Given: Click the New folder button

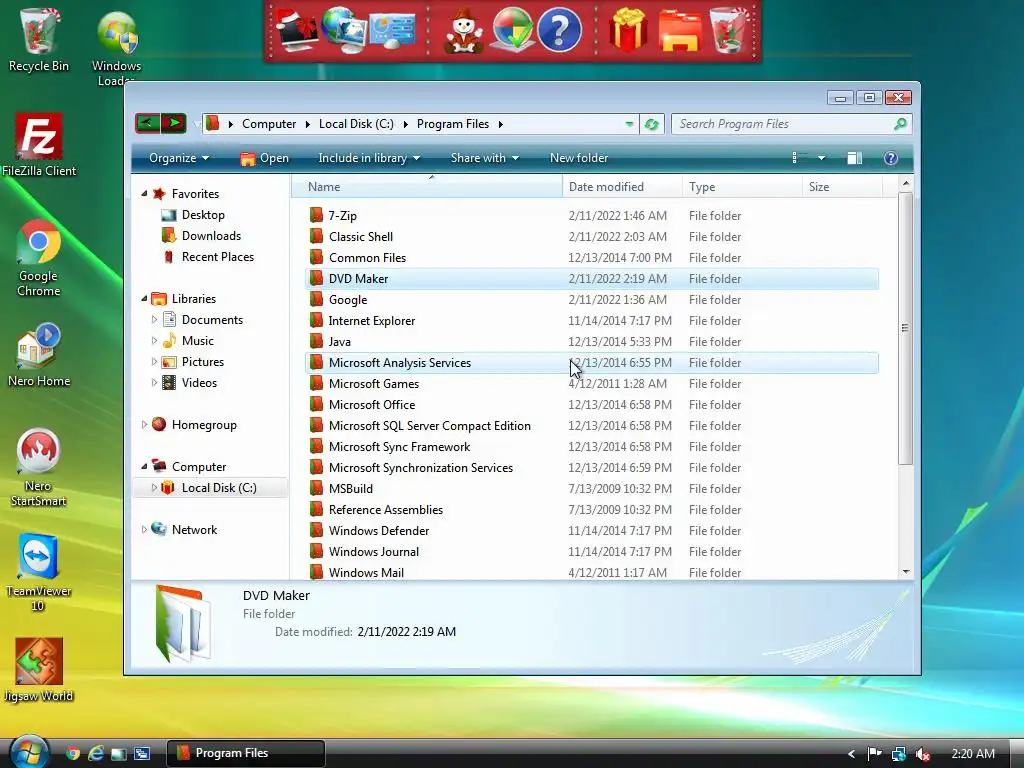Looking at the screenshot, I should [x=579, y=158].
